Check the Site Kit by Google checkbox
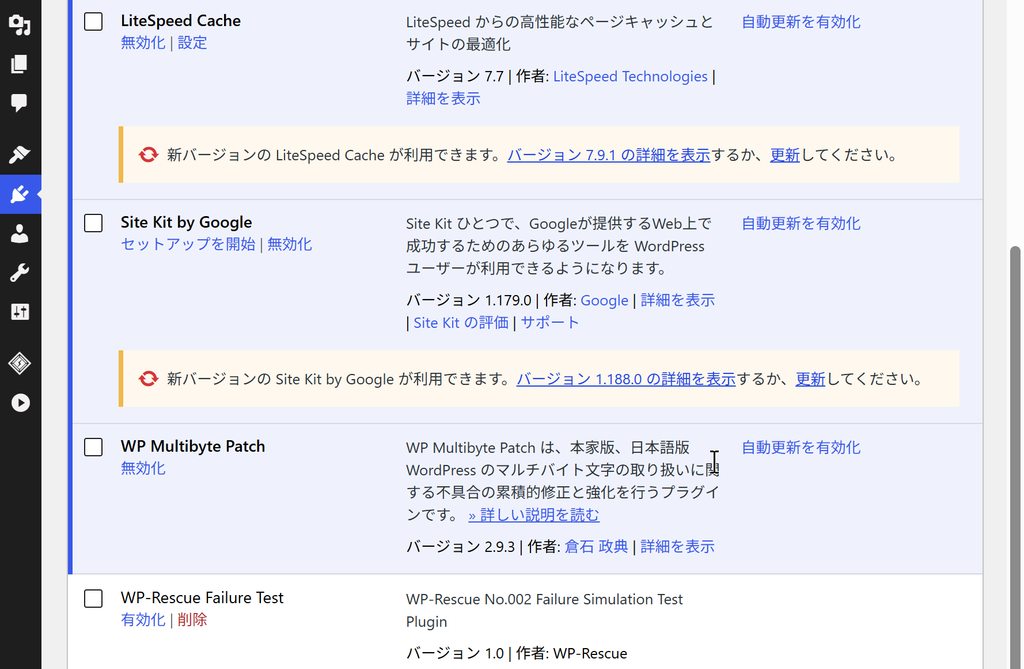Screen dimensions: 1024x669 coord(93,223)
